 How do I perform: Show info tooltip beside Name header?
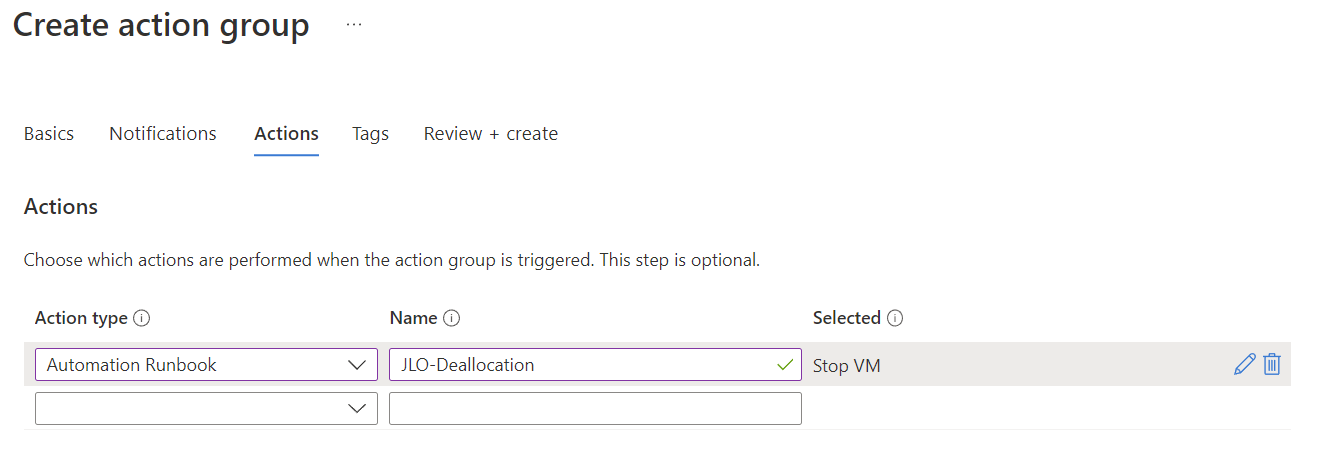coord(452,318)
